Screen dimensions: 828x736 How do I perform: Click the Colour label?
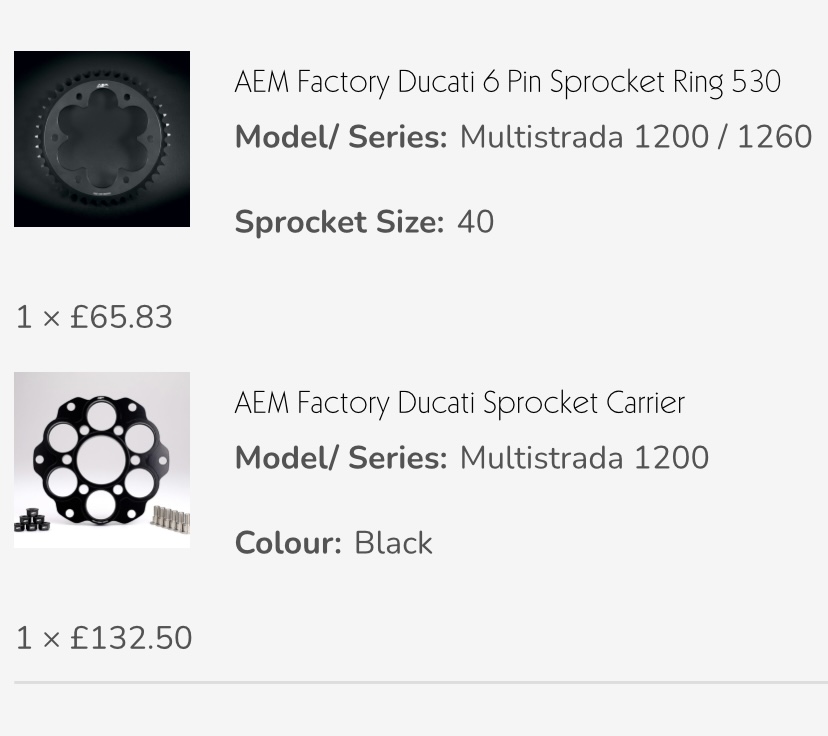click(288, 543)
